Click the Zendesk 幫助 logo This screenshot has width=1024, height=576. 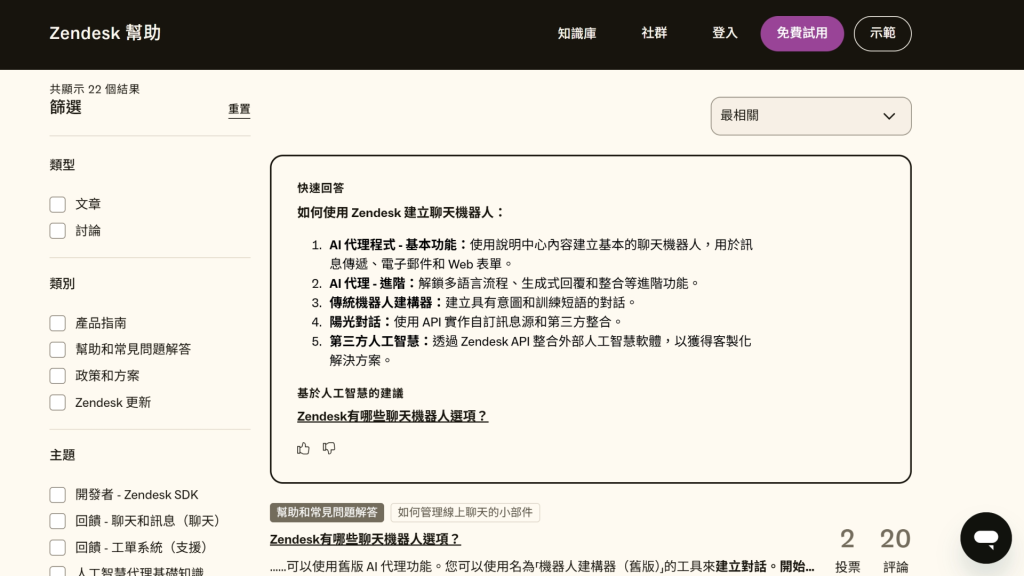tap(105, 33)
